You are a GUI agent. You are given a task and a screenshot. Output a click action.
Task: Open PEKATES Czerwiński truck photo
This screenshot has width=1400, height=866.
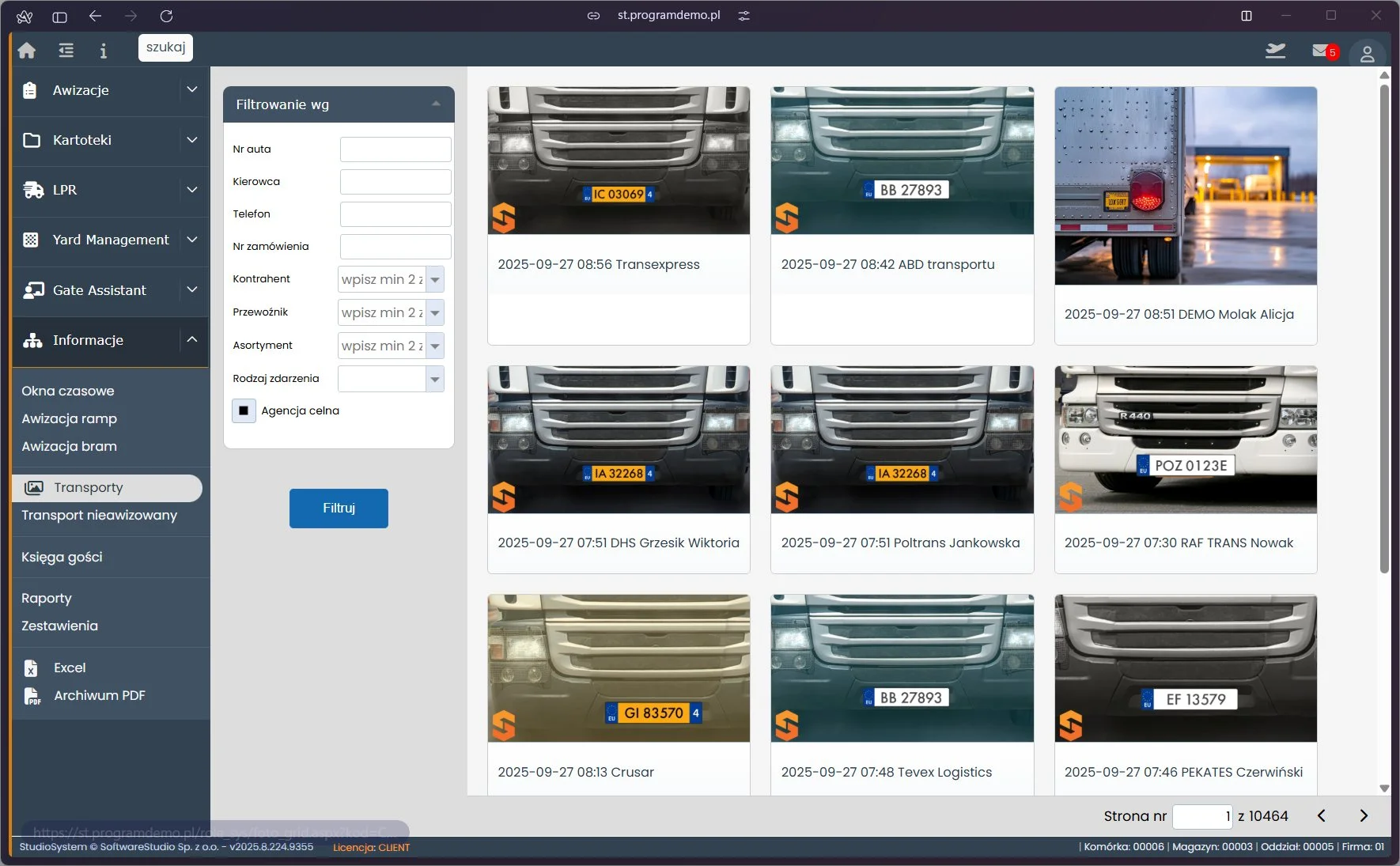point(1186,669)
